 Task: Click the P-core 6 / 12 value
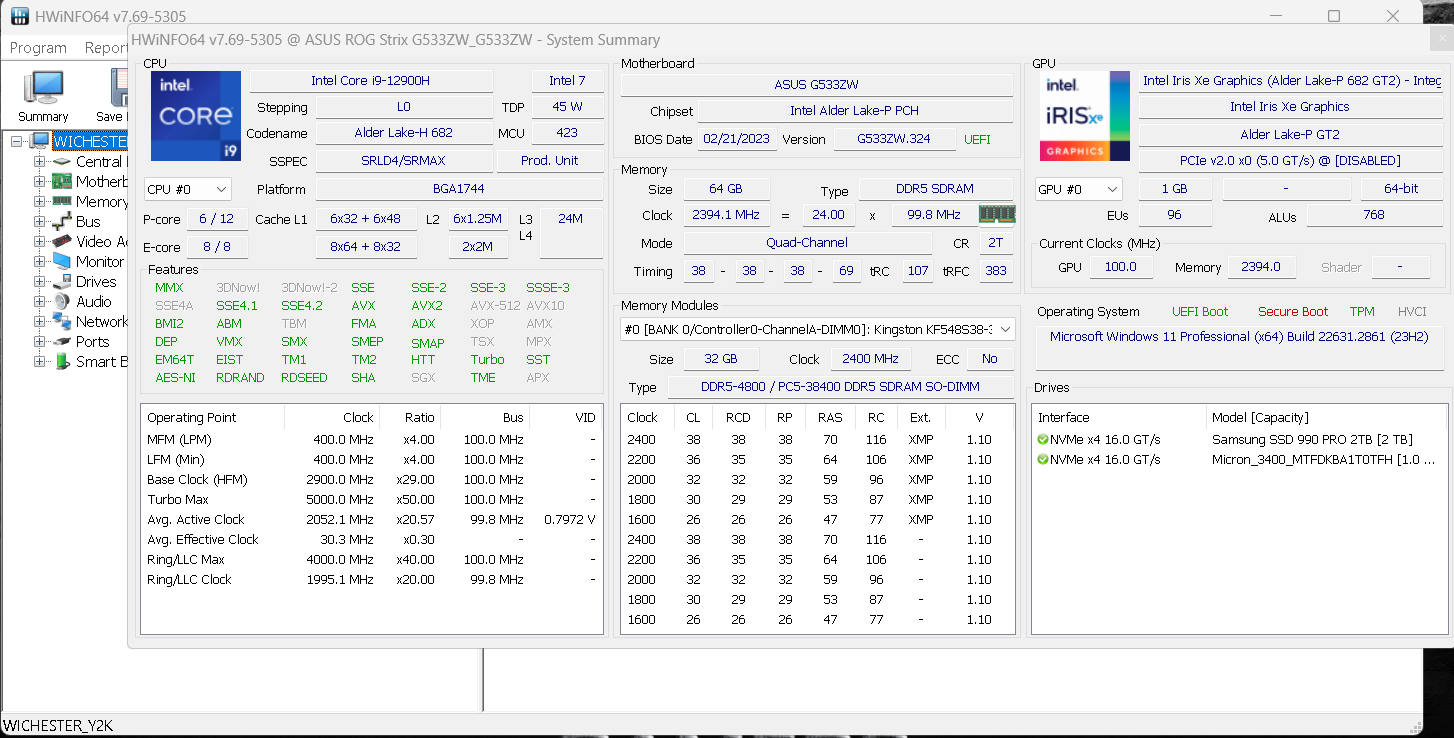216,219
